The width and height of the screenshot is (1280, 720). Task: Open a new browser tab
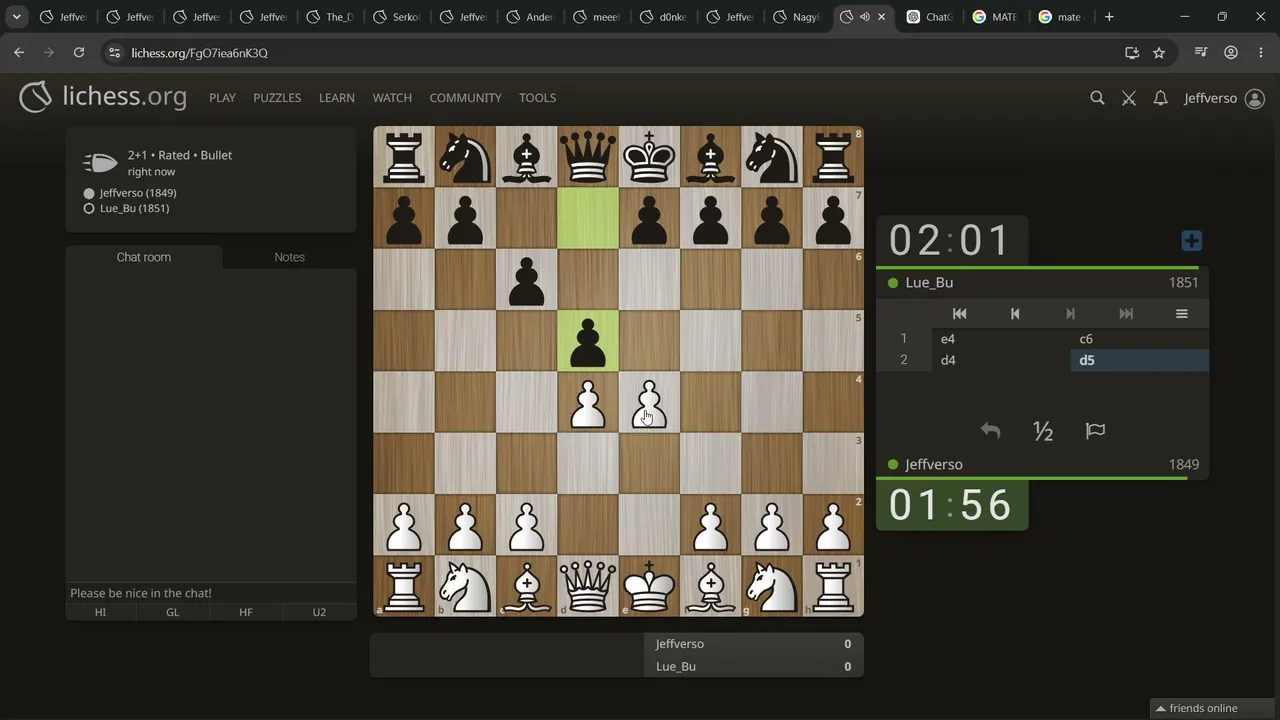[x=1108, y=17]
